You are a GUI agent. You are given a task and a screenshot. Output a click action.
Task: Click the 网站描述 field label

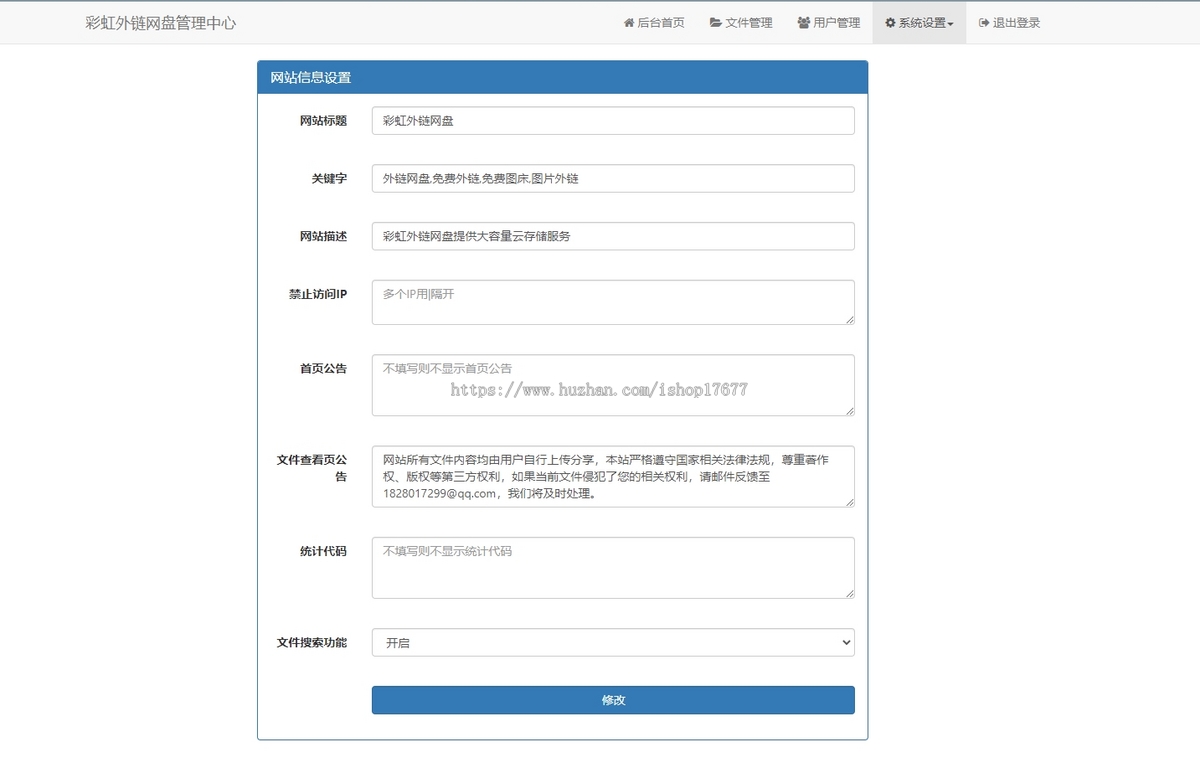click(x=323, y=236)
